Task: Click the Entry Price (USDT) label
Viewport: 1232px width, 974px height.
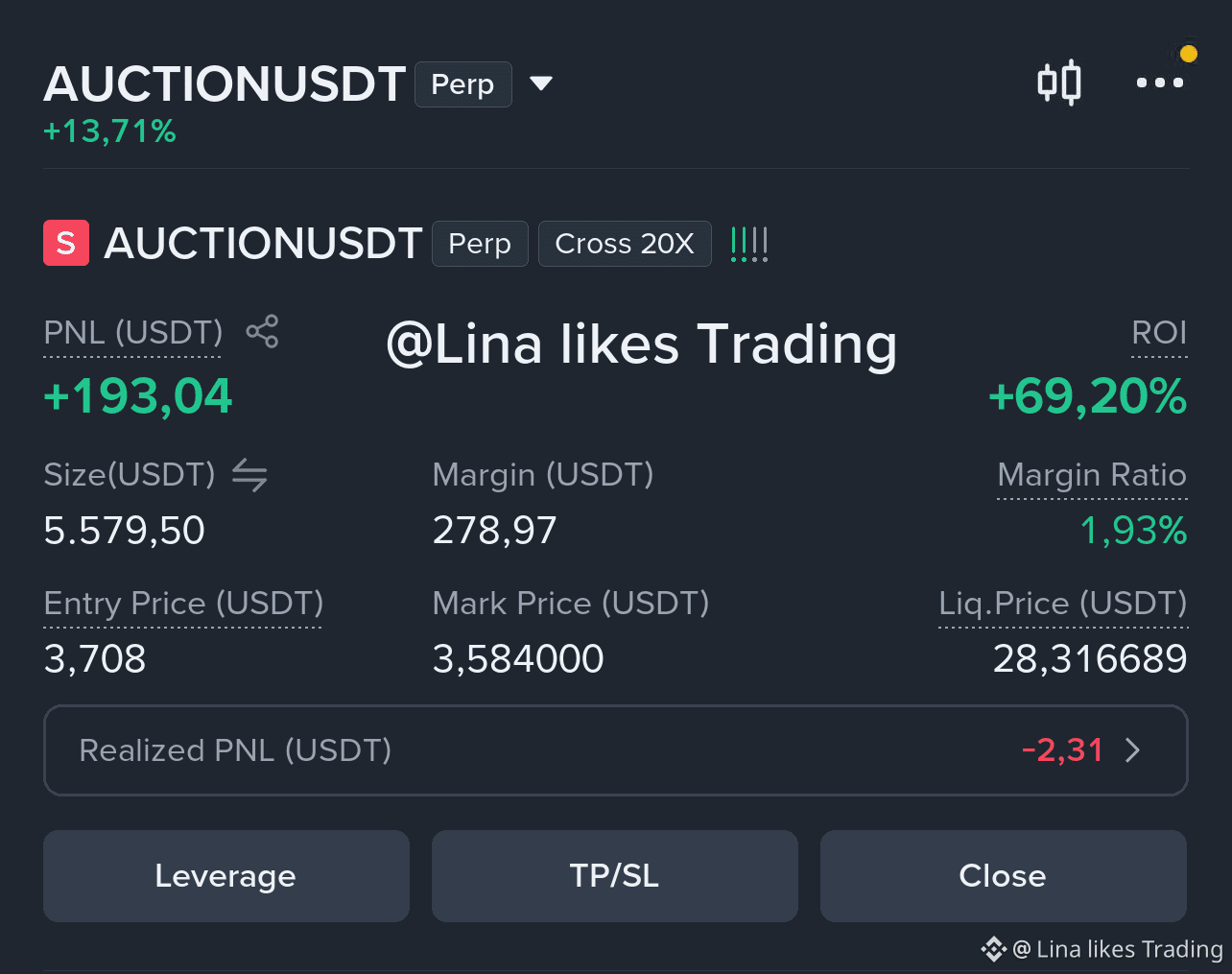Action: click(x=183, y=604)
